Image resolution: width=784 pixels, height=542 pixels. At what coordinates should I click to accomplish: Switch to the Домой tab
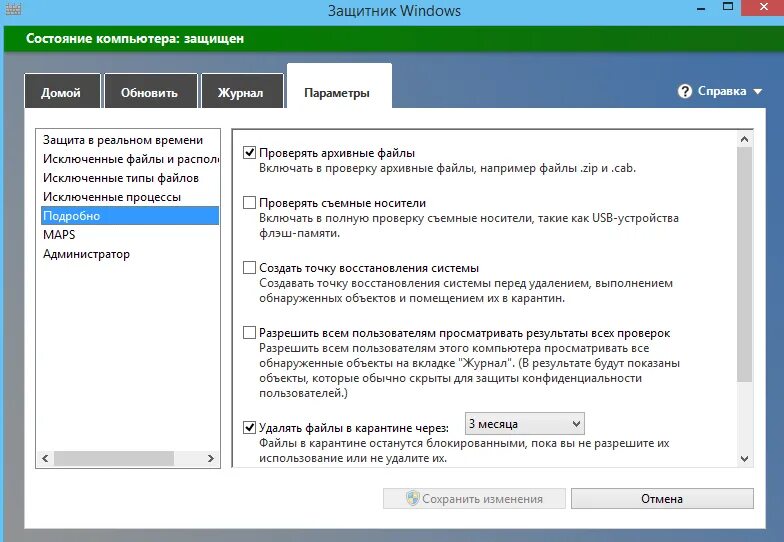click(x=62, y=91)
